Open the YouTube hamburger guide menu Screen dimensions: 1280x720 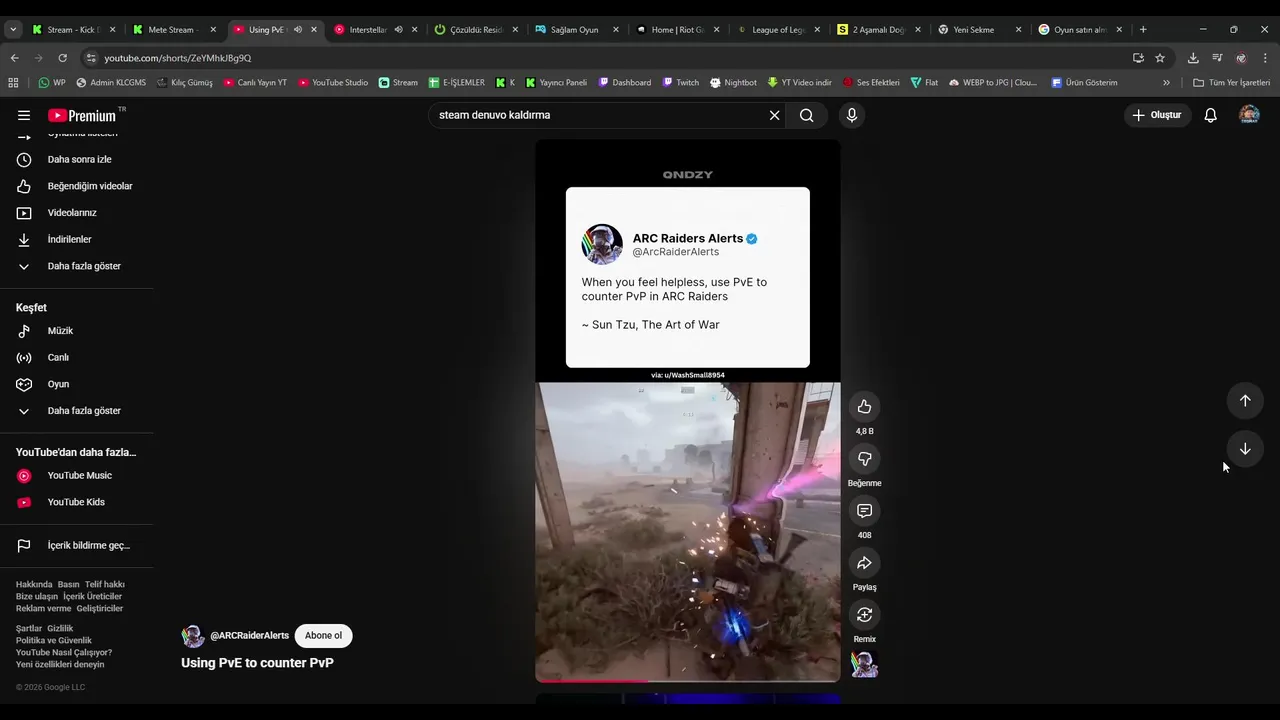coord(24,115)
